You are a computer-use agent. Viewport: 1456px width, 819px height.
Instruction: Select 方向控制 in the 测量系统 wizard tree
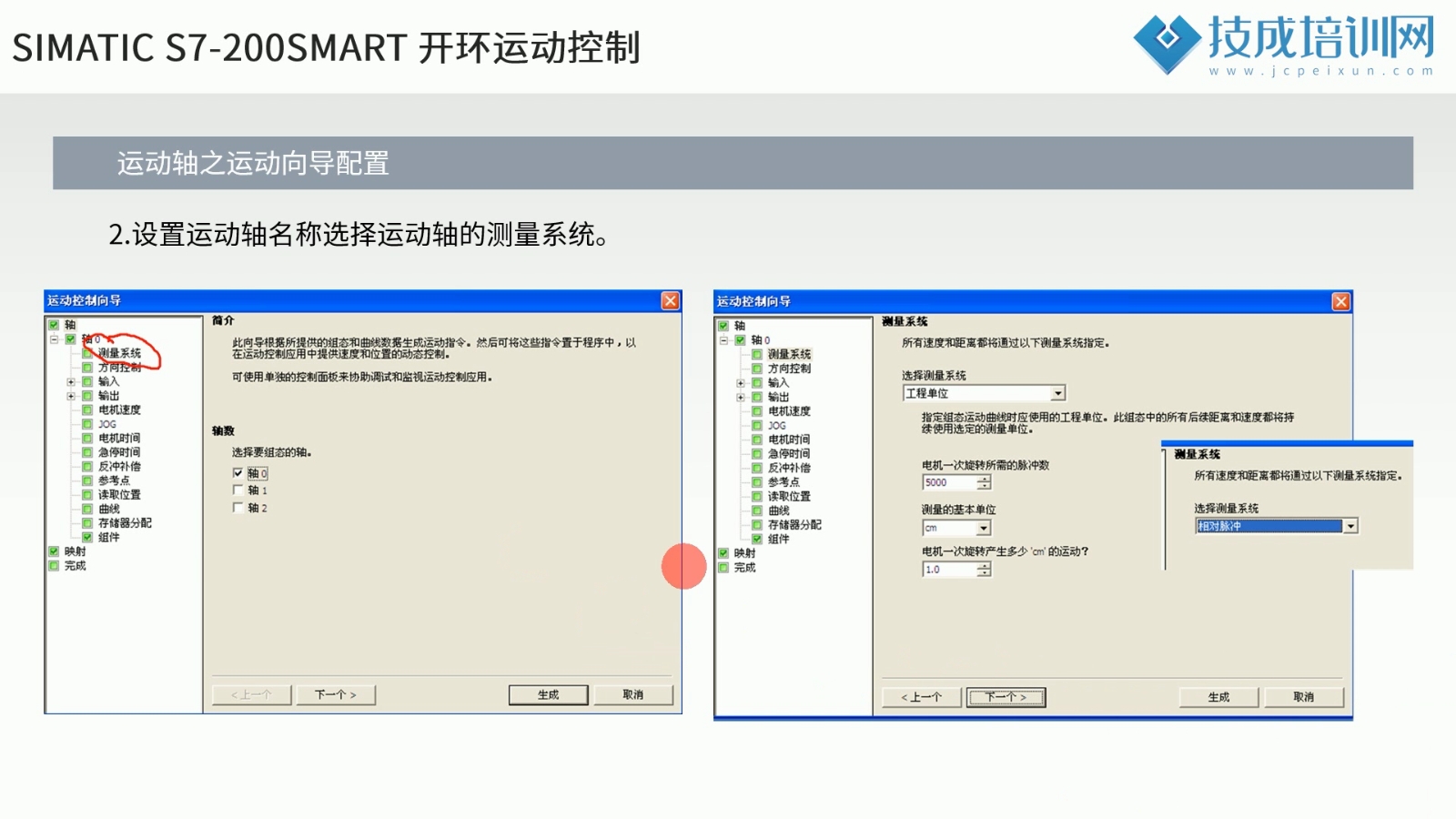(x=789, y=369)
